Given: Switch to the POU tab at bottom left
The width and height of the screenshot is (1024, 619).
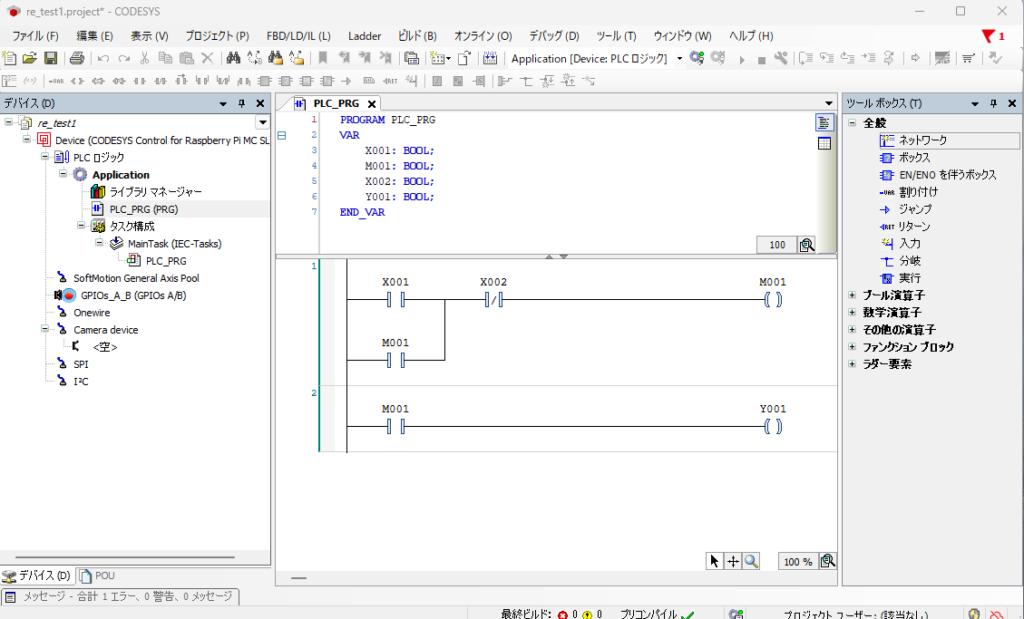Looking at the screenshot, I should [x=97, y=576].
